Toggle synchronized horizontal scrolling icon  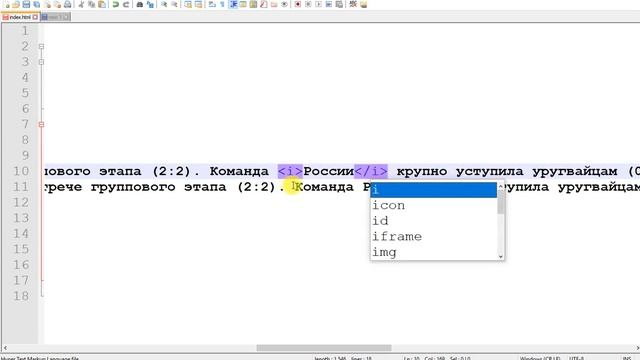pyautogui.click(x=198, y=4)
